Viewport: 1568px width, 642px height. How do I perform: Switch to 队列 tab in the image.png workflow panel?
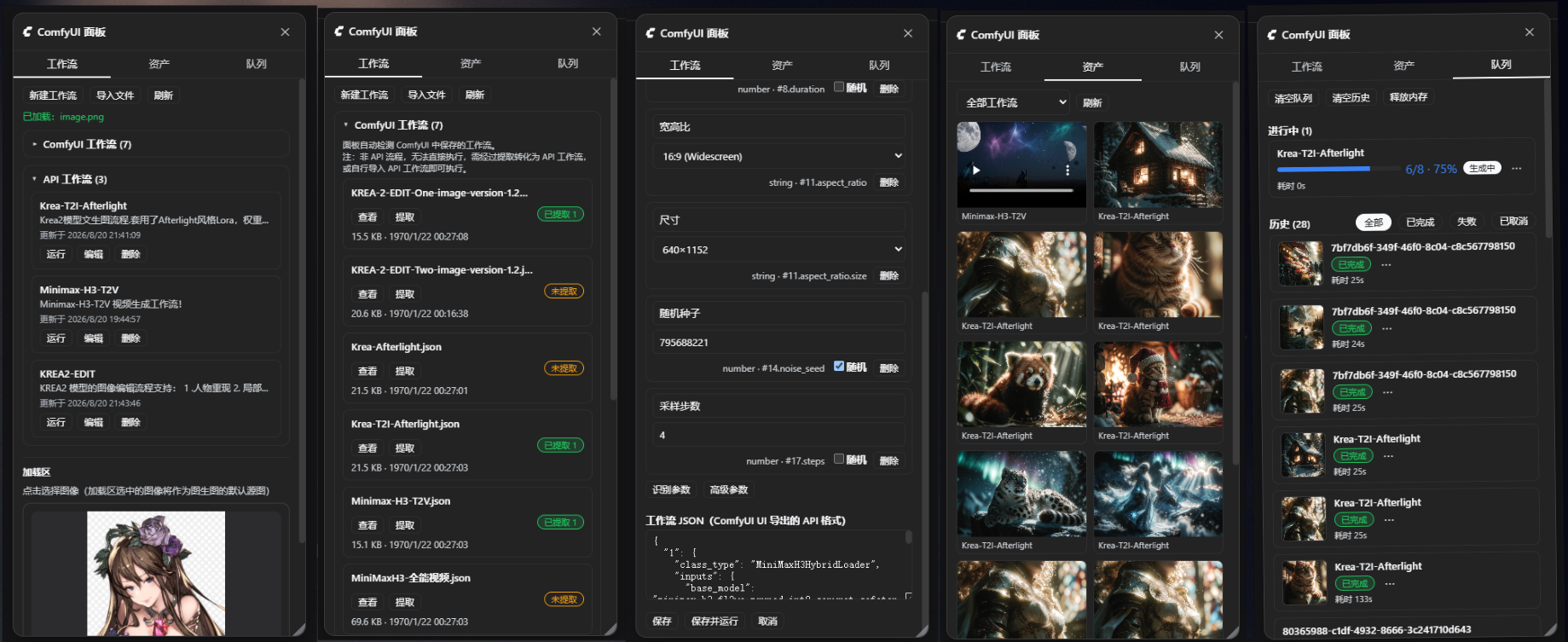point(257,64)
